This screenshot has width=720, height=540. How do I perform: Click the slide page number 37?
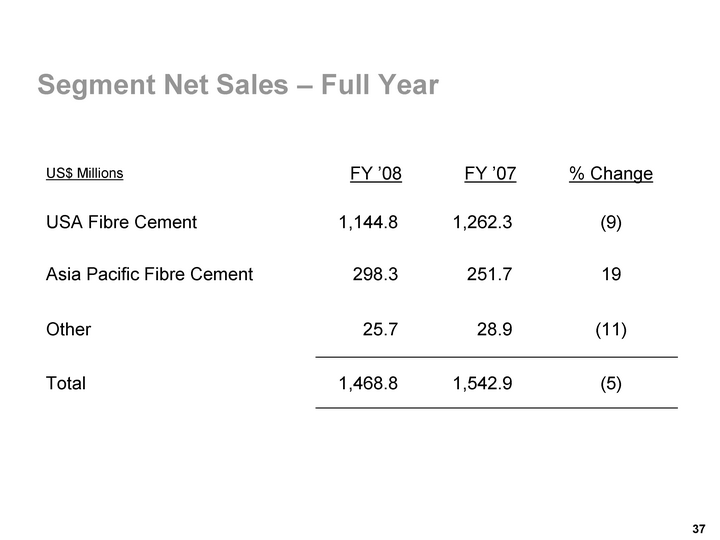(698, 527)
